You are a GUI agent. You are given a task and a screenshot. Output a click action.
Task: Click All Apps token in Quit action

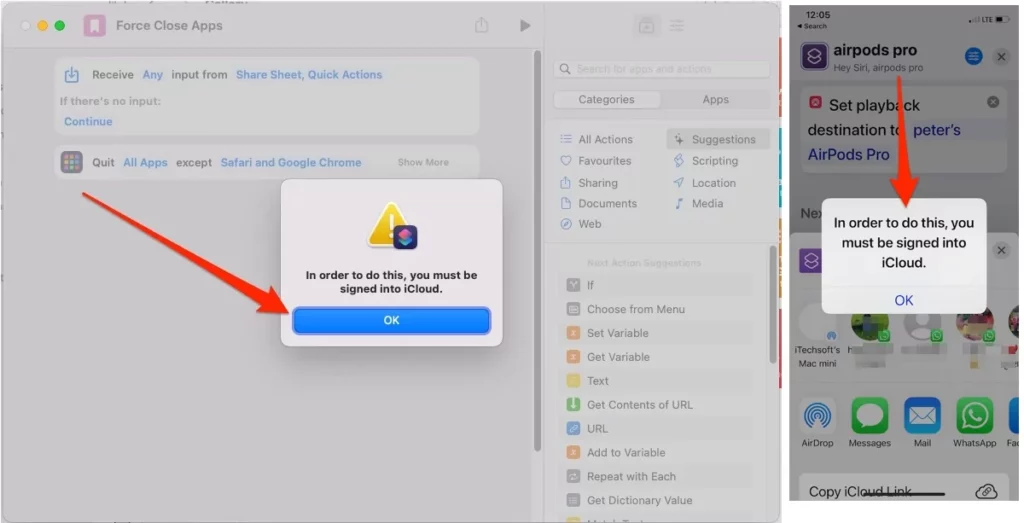coord(145,163)
